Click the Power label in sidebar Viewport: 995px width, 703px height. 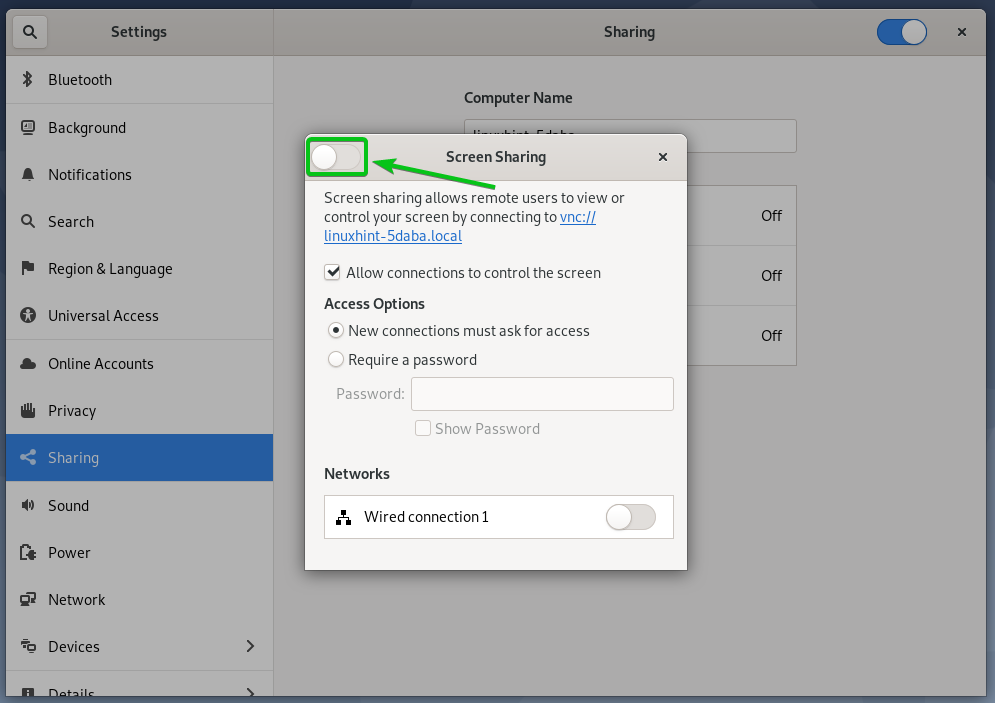[x=69, y=553]
